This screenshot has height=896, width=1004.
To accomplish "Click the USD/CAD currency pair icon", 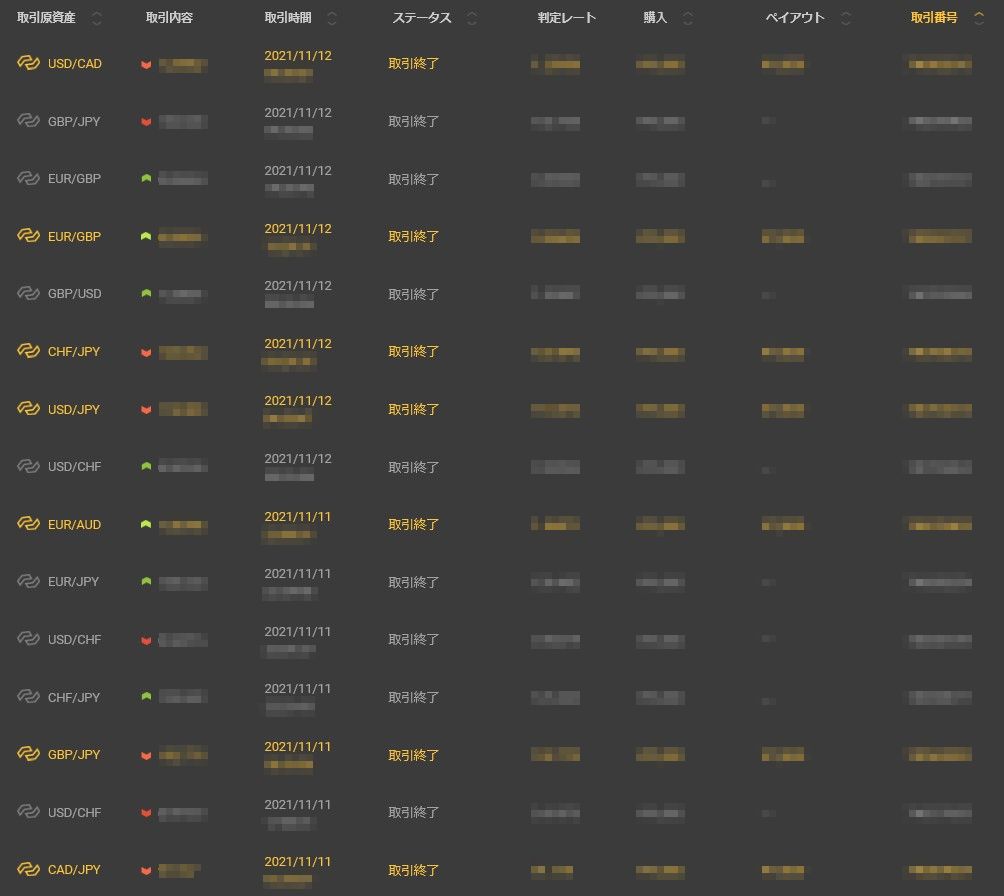I will 28,64.
